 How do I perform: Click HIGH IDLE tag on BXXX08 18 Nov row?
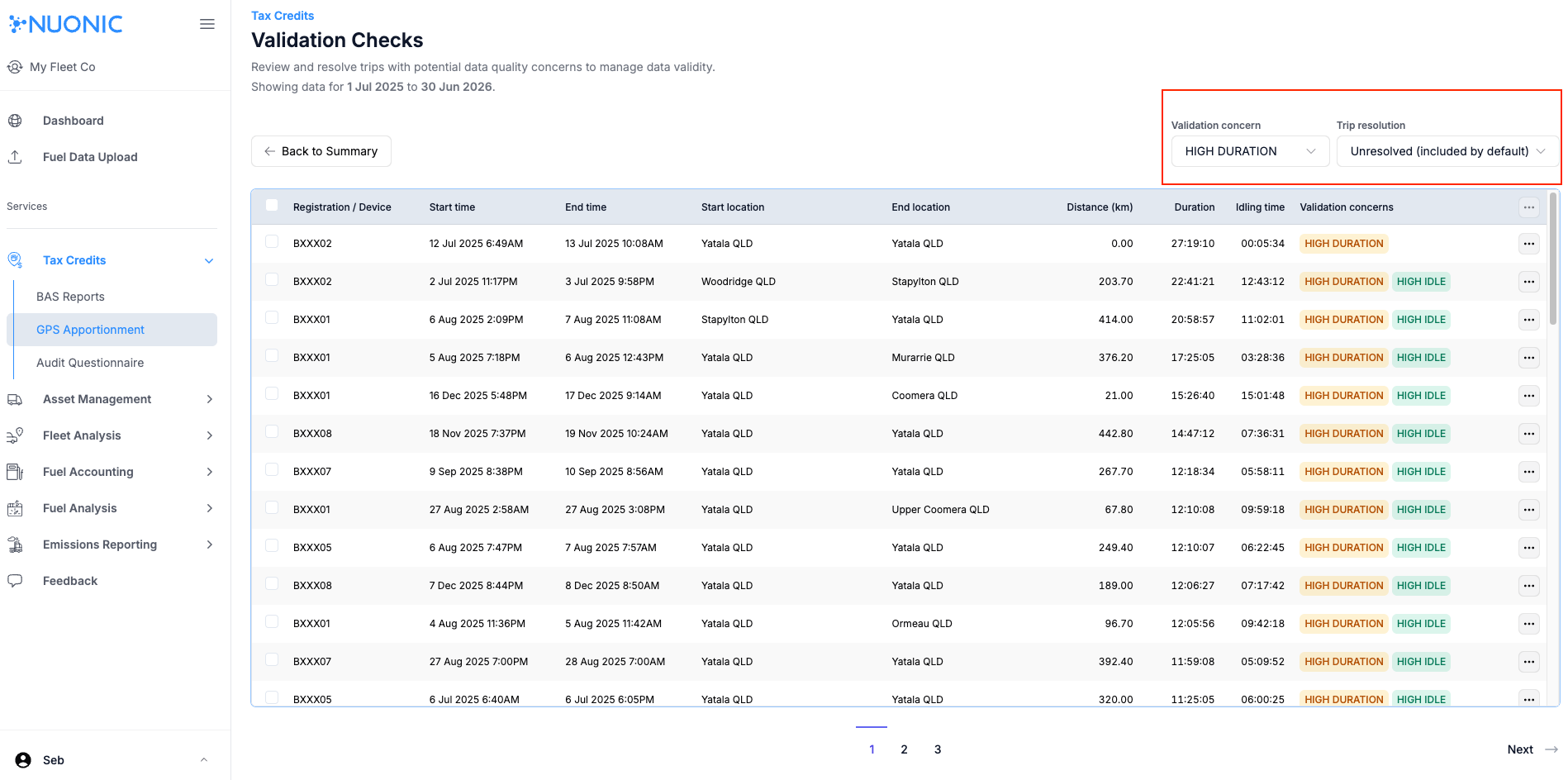pos(1421,434)
